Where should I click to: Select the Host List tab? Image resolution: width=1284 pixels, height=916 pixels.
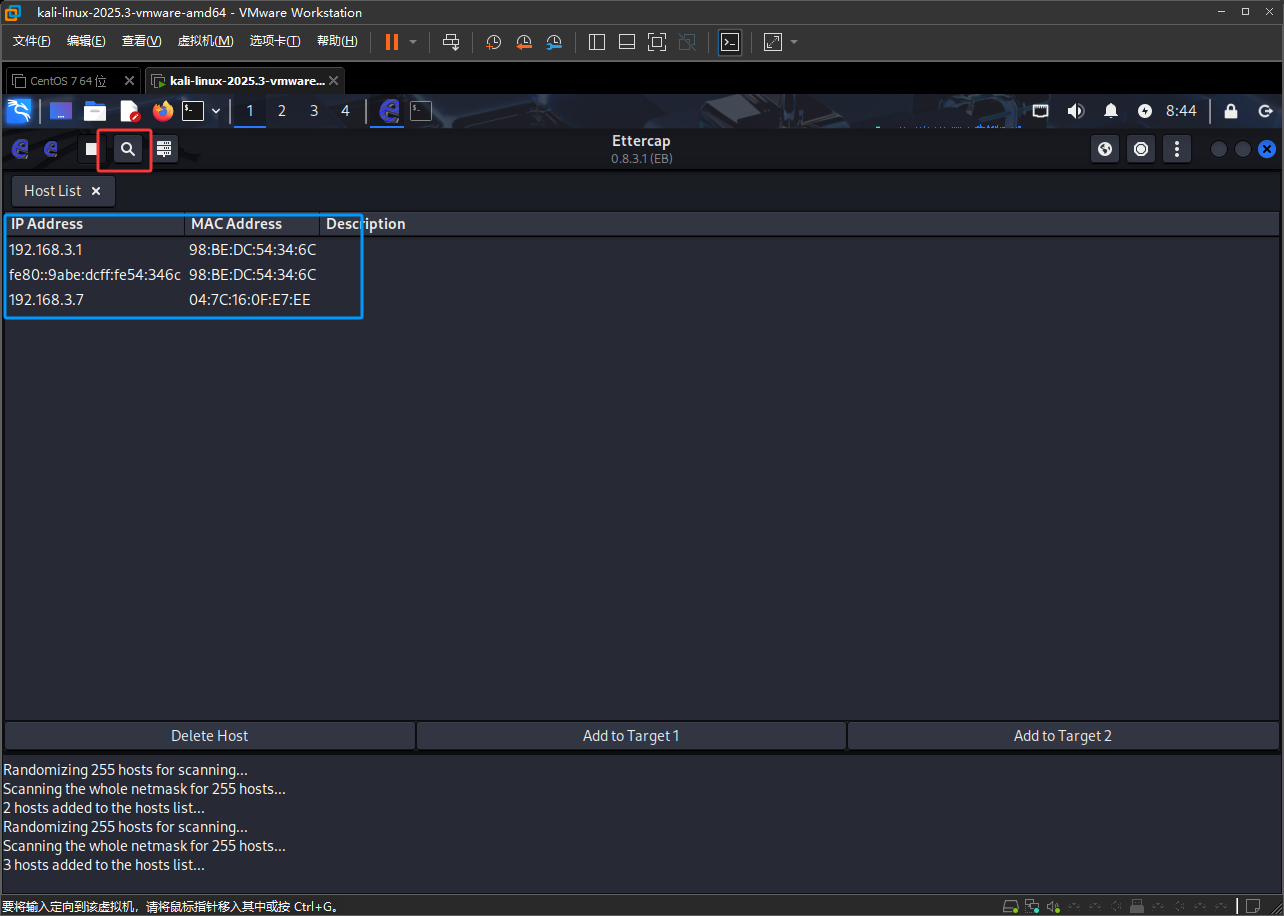pos(63,191)
